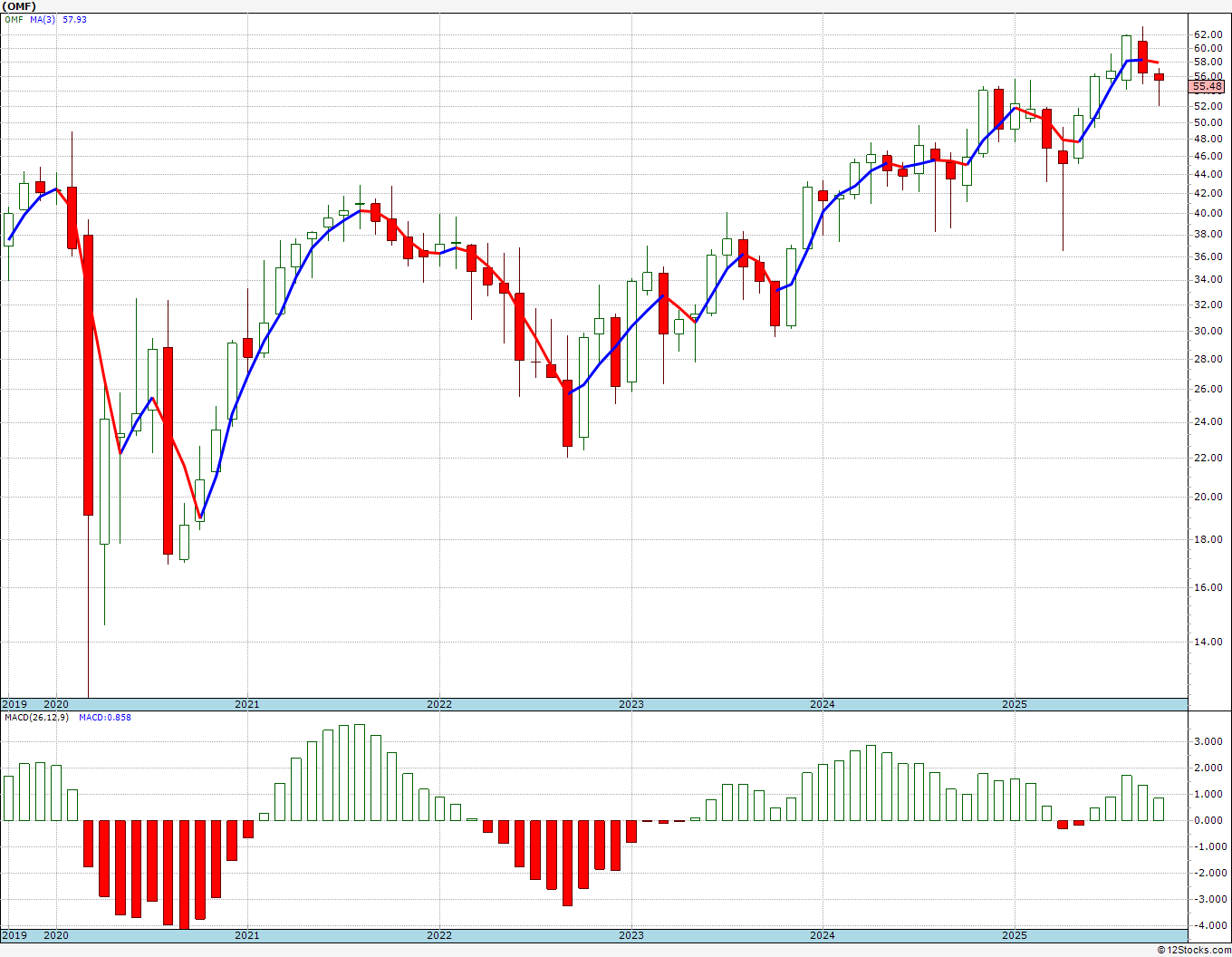
Task: Click the 24.00 price axis label
Action: pos(1208,422)
